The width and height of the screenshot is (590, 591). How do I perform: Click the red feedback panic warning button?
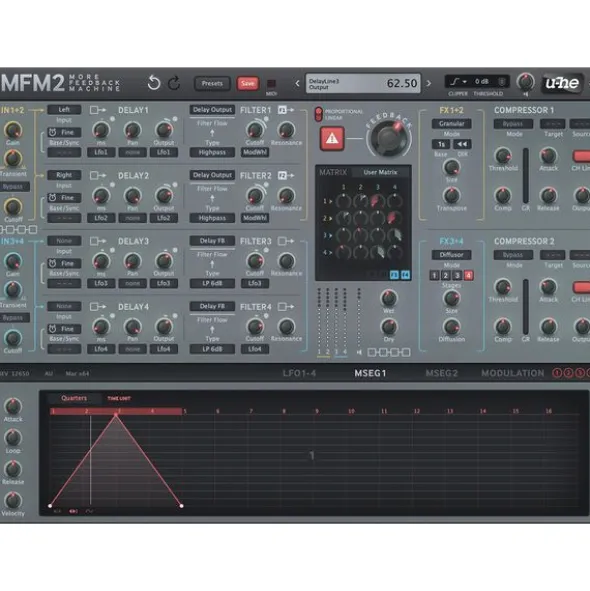[332, 139]
